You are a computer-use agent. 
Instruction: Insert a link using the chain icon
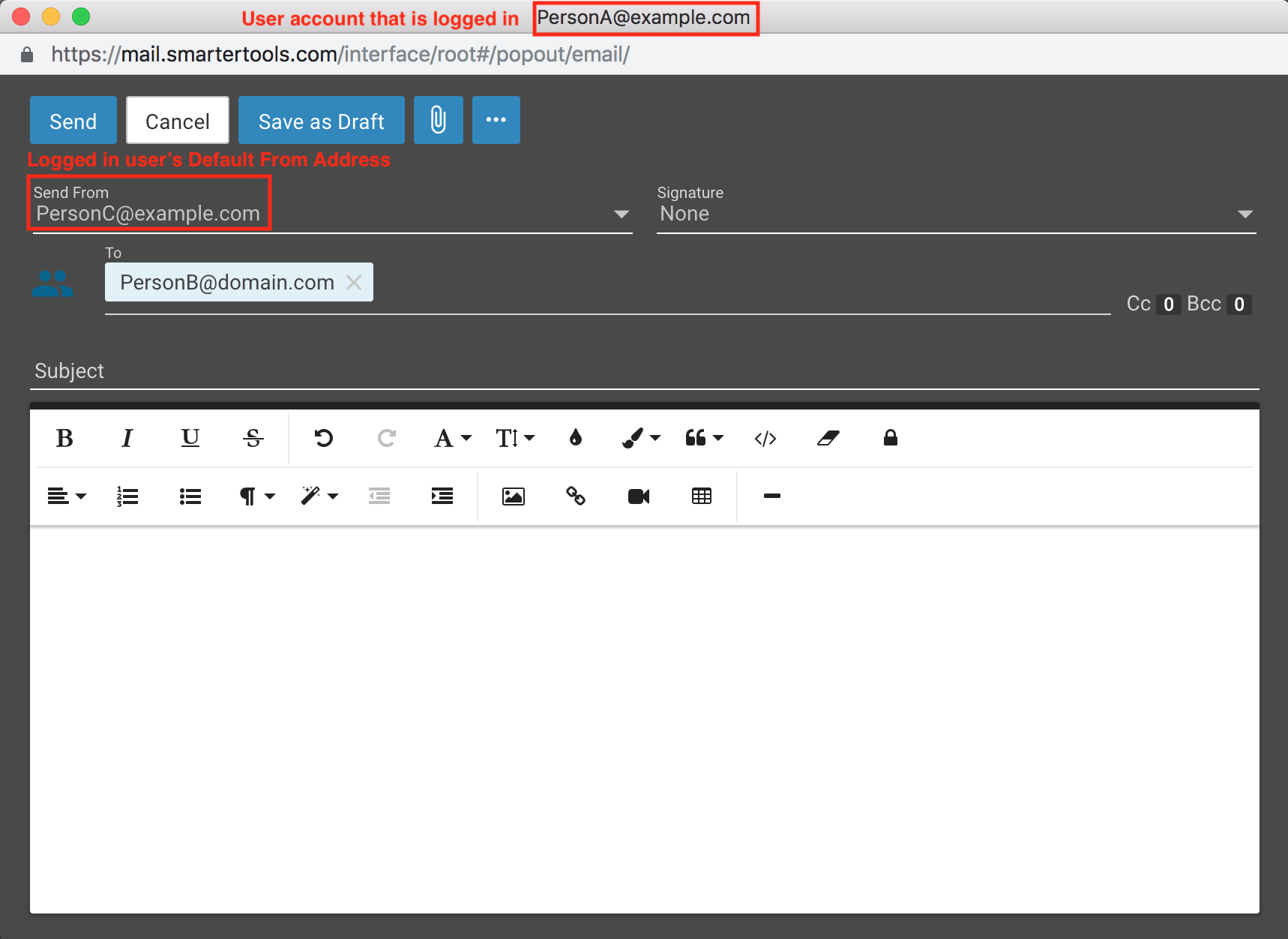pyautogui.click(x=576, y=496)
